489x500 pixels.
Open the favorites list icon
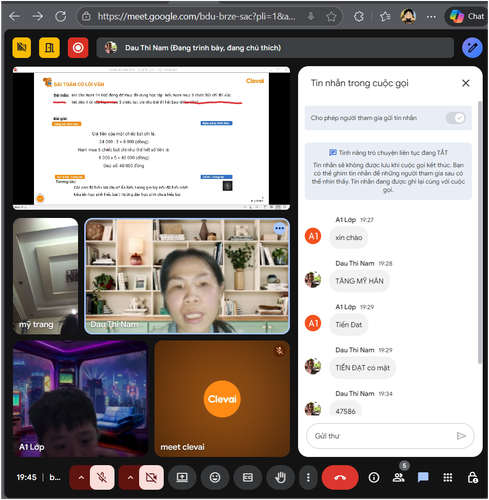tap(385, 16)
